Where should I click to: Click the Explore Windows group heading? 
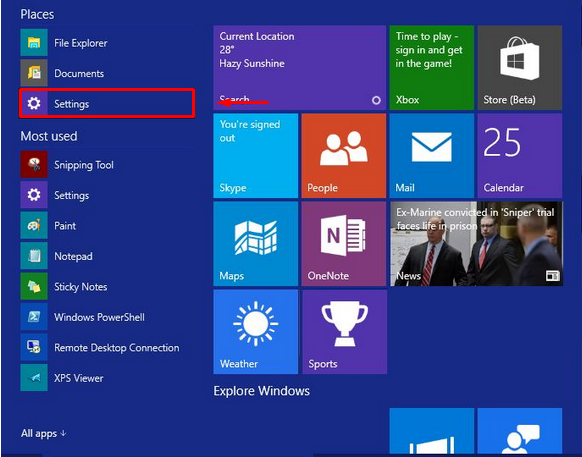(x=262, y=391)
